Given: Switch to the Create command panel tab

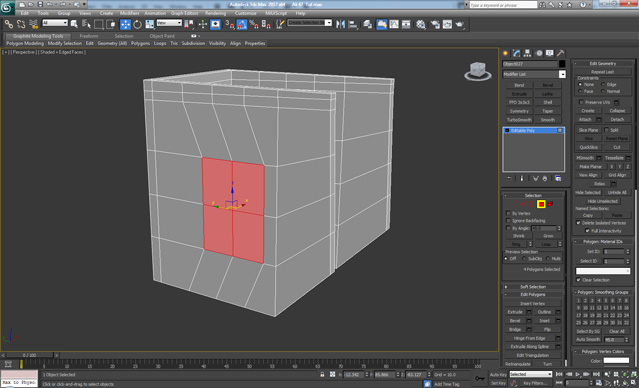Looking at the screenshot, I should (x=506, y=53).
